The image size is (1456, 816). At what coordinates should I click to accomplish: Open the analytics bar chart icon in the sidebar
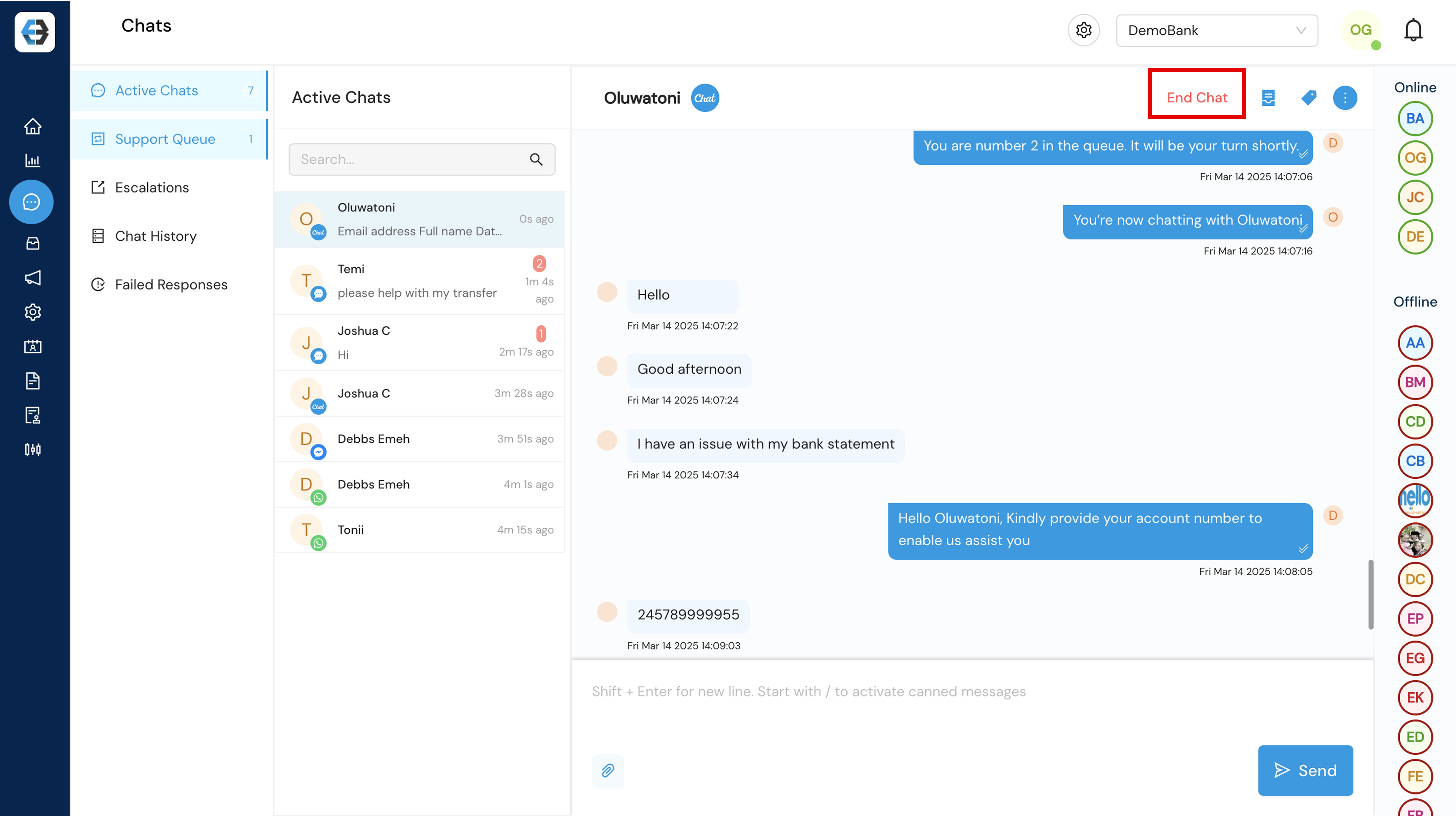click(x=33, y=160)
